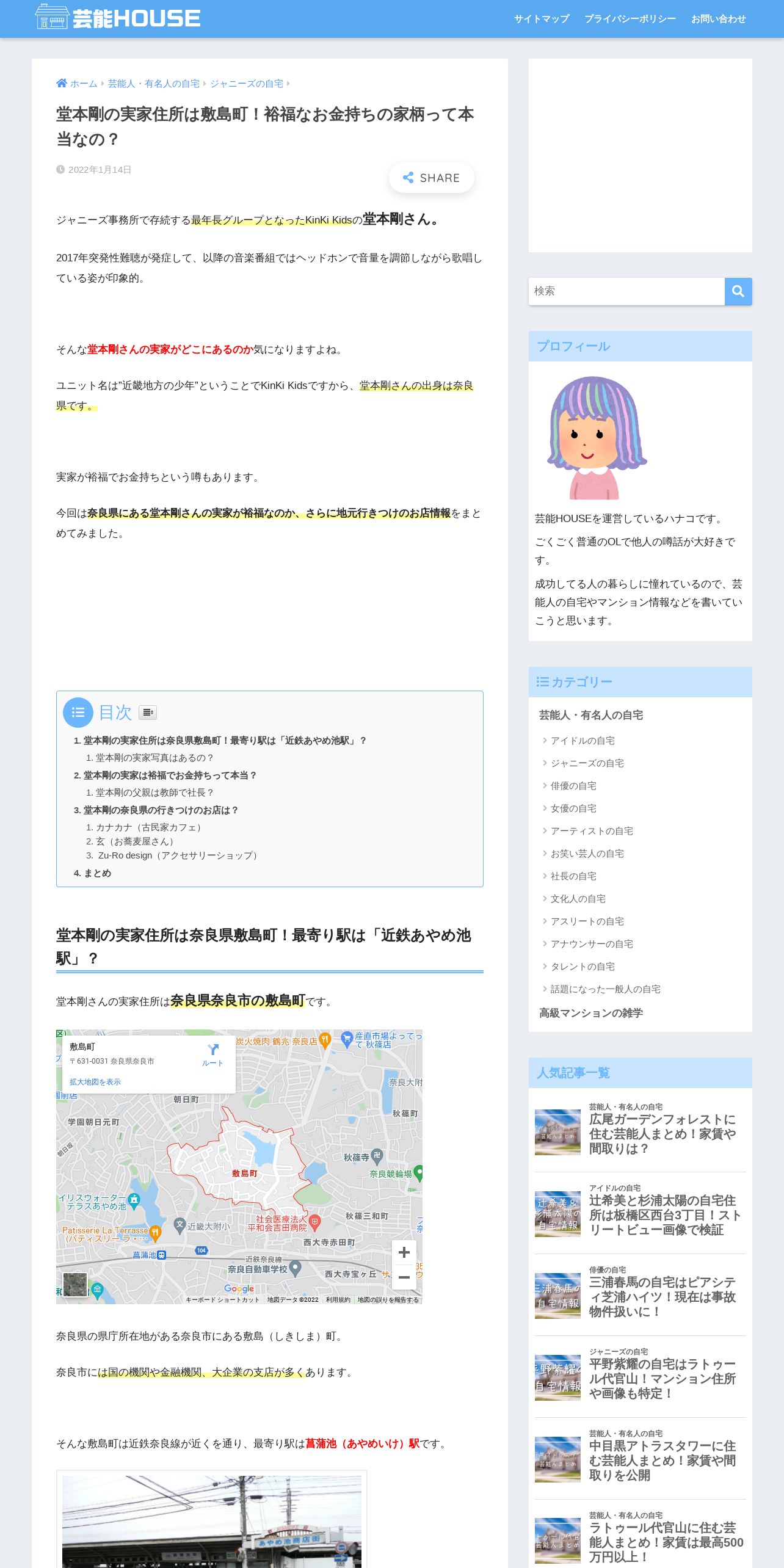This screenshot has width=784, height=1568.
Task: Toggle the 目次 table of contents button
Action: [x=148, y=712]
